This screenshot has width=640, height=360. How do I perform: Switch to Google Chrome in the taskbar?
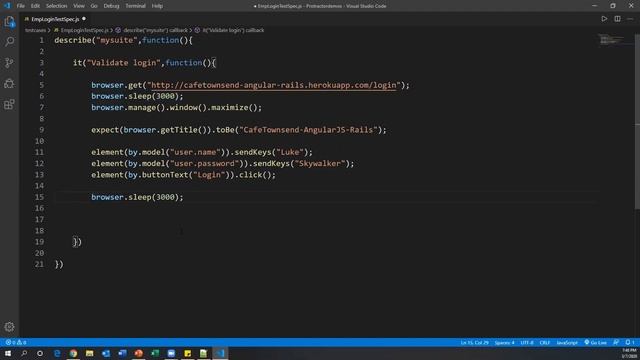click(73, 353)
